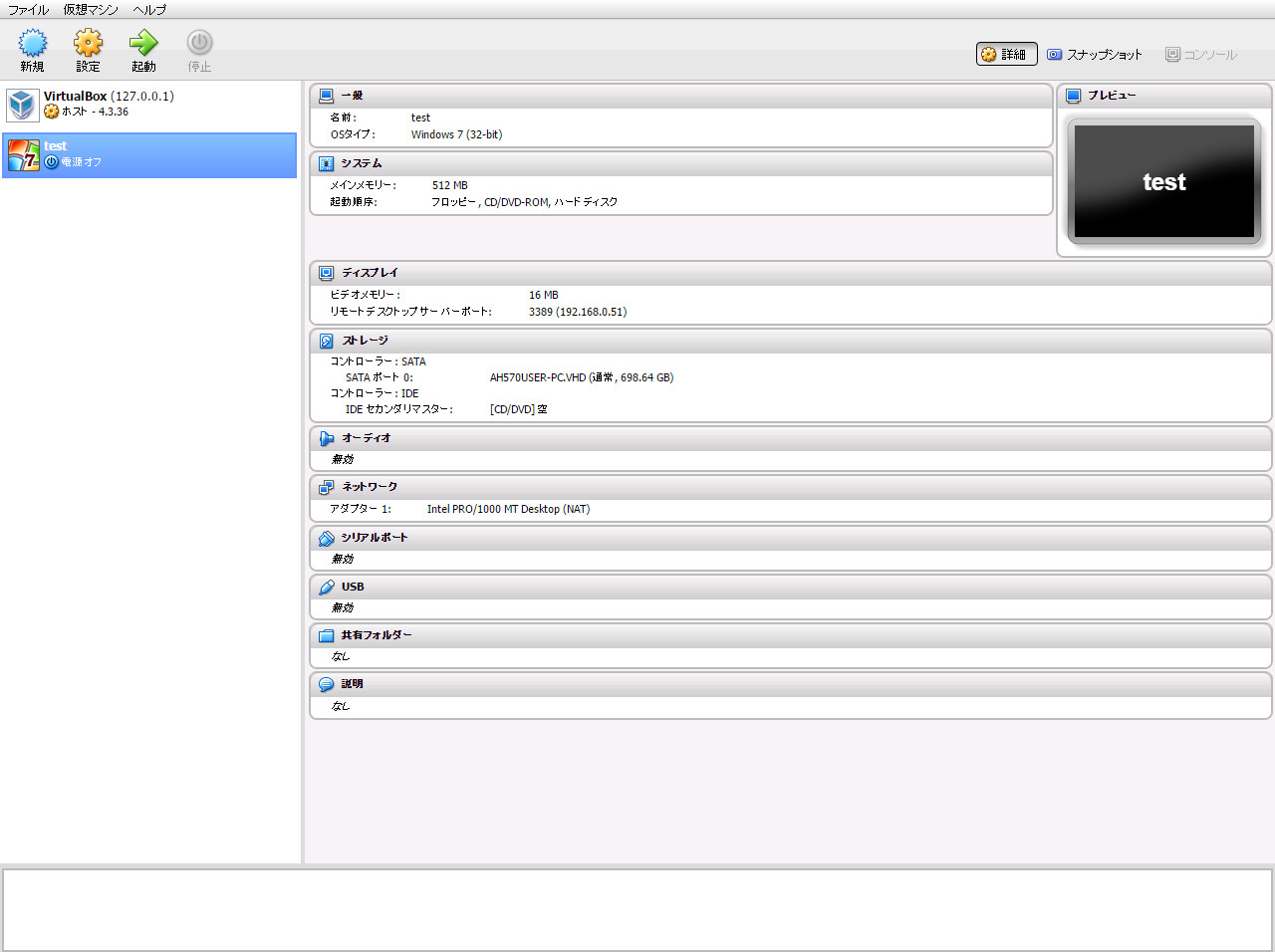Click the VirtualBox host cube icon
The height and width of the screenshot is (952, 1275).
[22, 105]
